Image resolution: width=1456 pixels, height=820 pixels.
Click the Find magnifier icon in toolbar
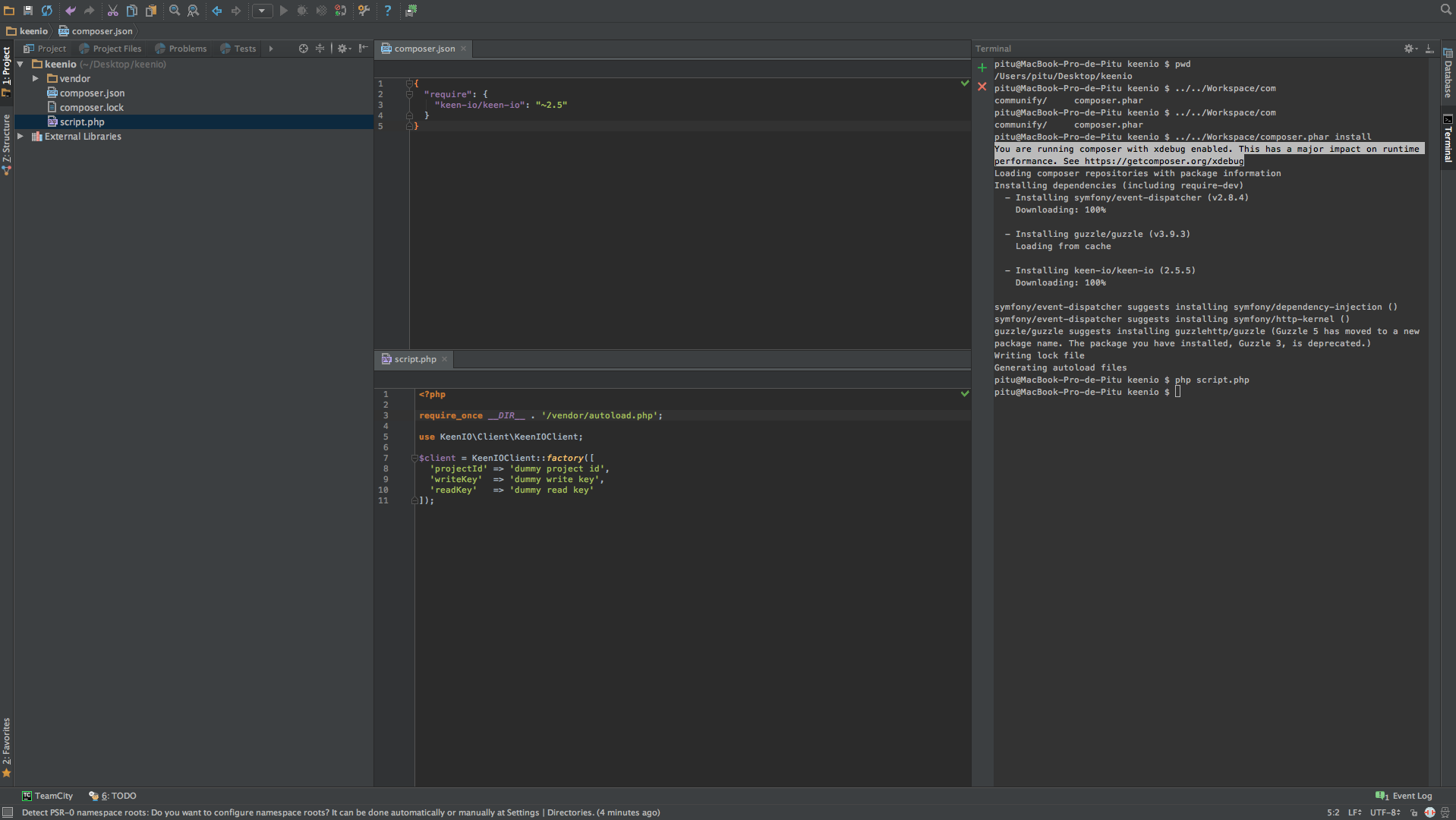(x=175, y=11)
